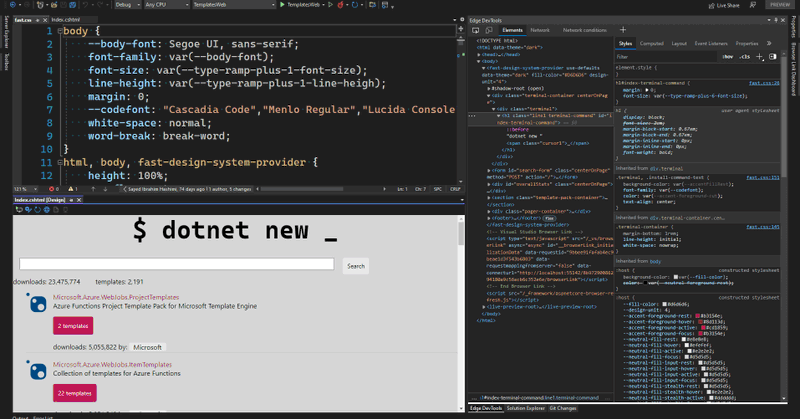Click the browser refresh icon in main toolbar

click(355, 5)
